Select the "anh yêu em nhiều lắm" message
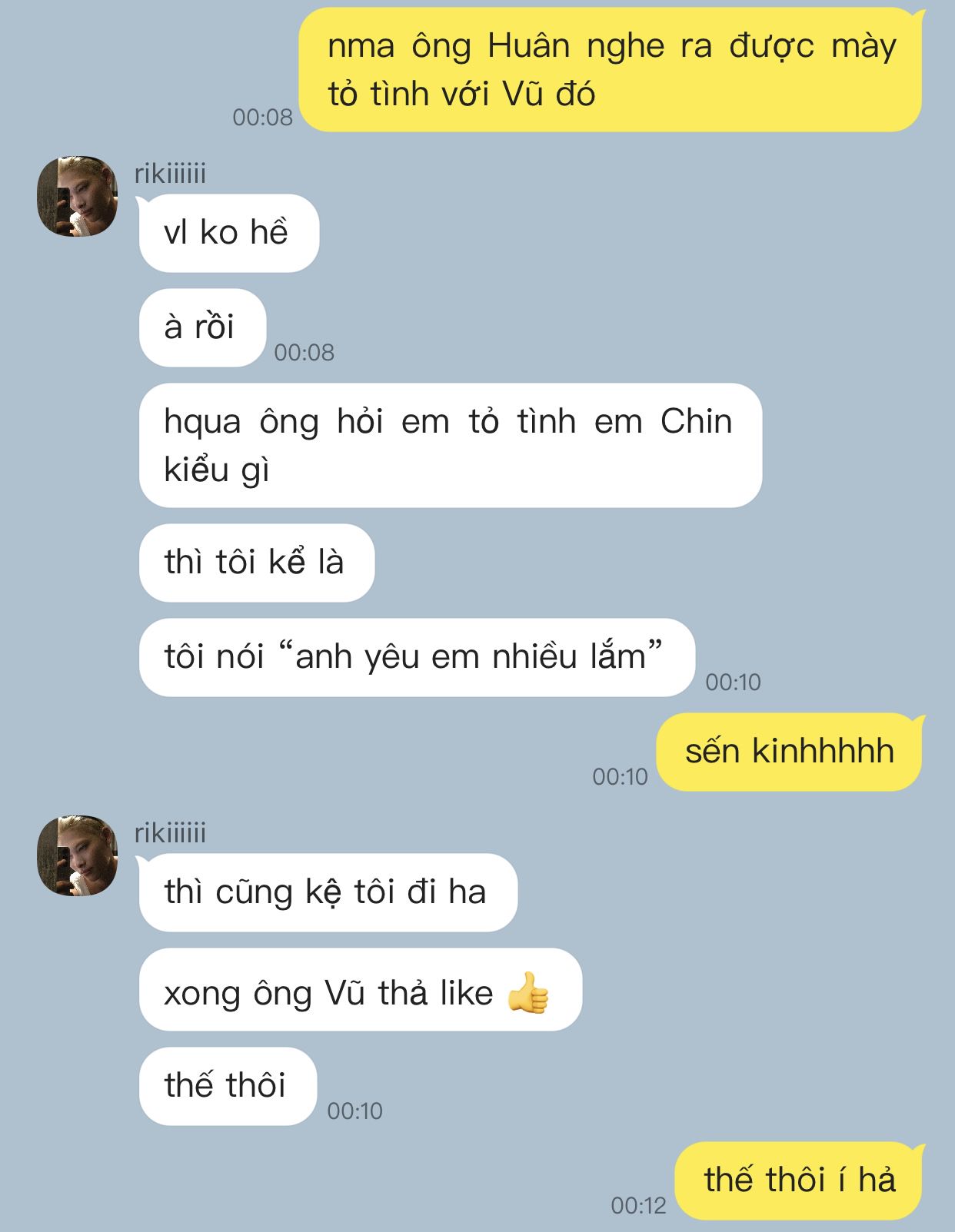Image resolution: width=955 pixels, height=1232 pixels. [x=416, y=657]
